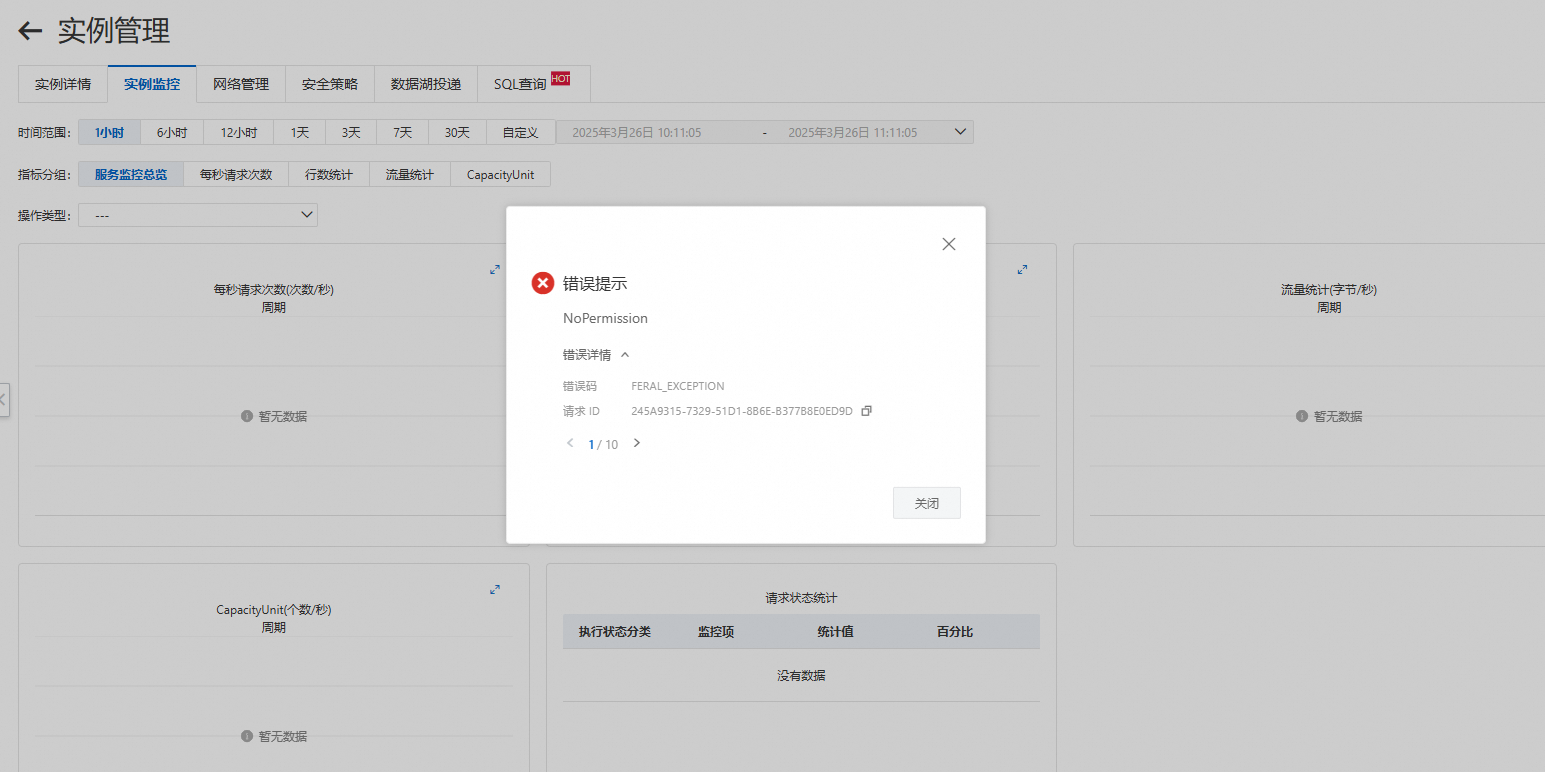Select the 7天 time range
The width and height of the screenshot is (1545, 772).
(403, 132)
